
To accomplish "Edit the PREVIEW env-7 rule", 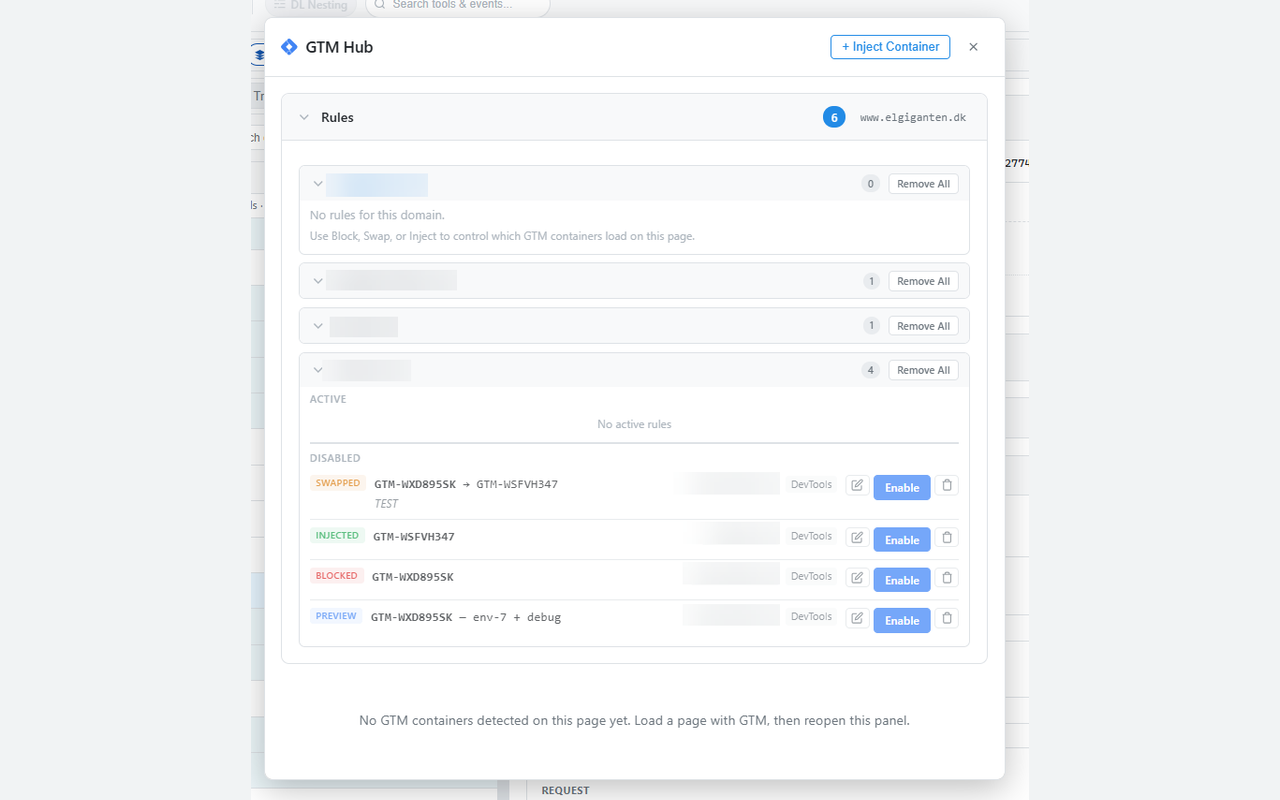I will [857, 618].
